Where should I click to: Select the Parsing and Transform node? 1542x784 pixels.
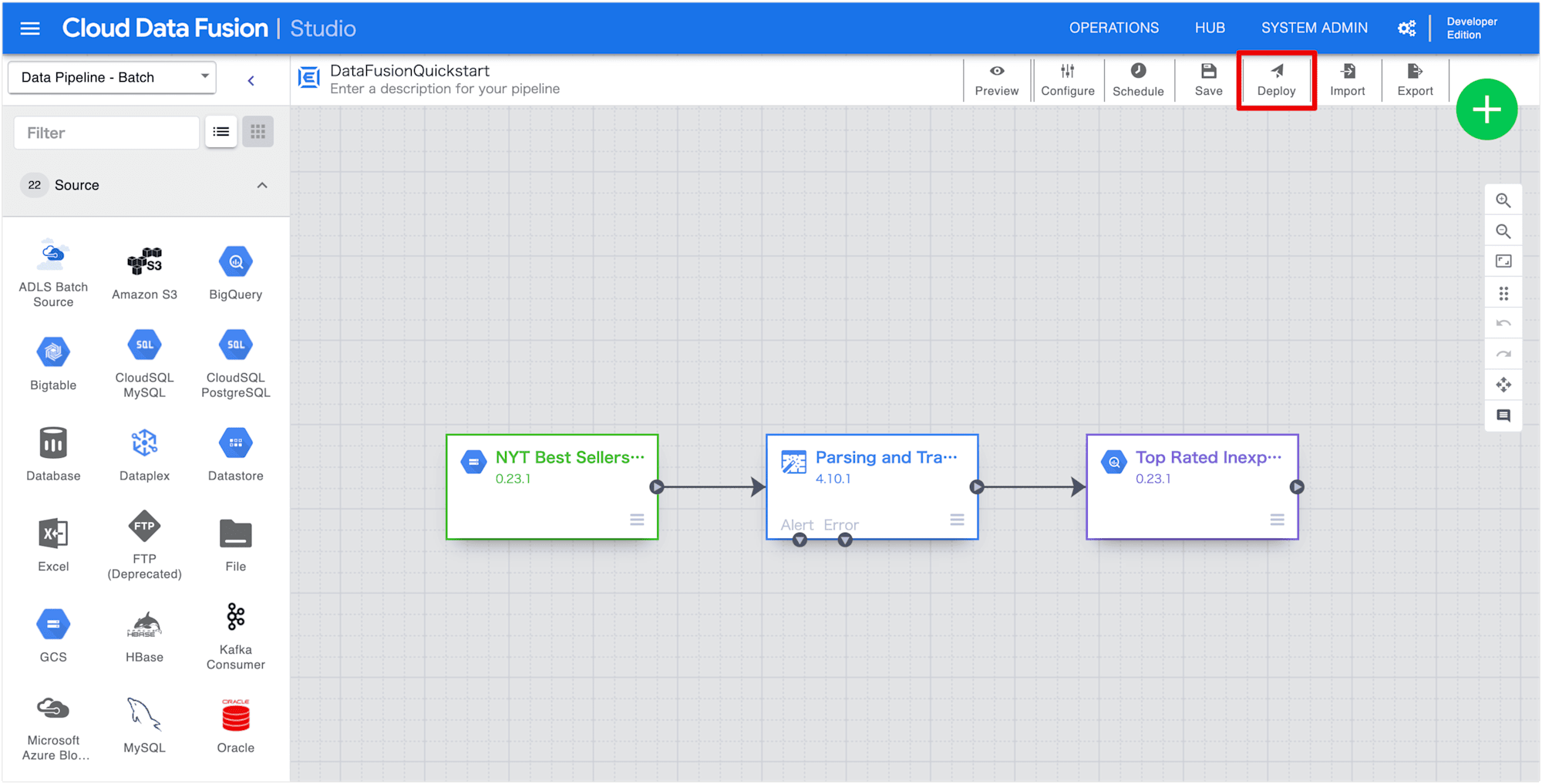872,486
